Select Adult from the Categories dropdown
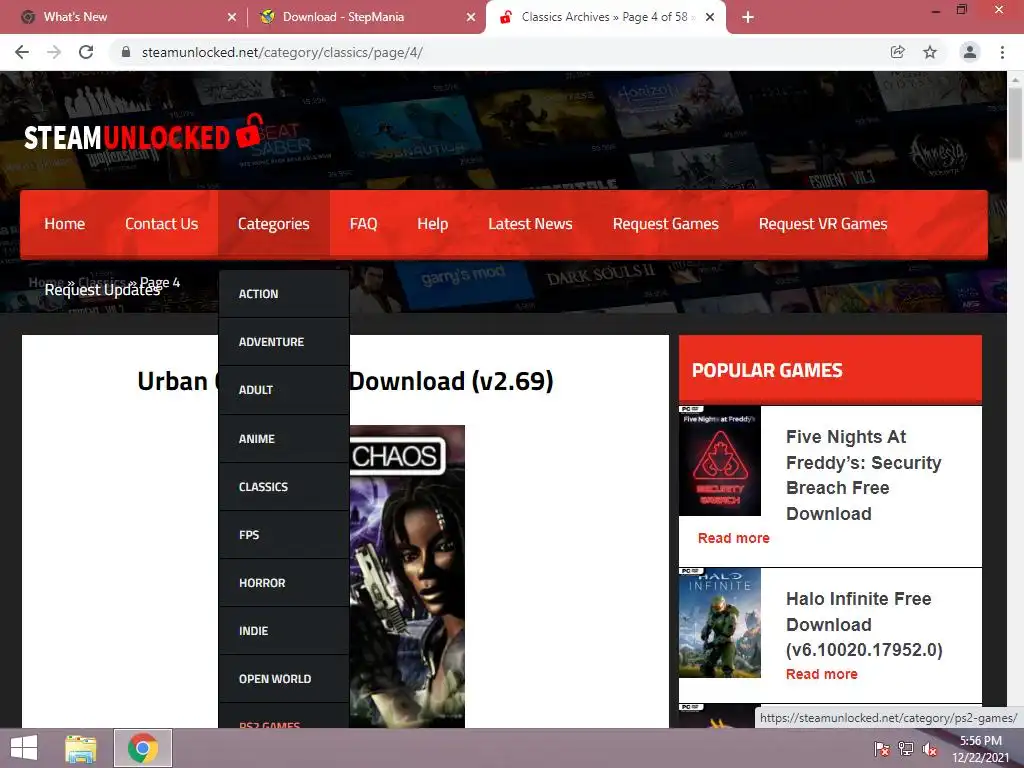1024x768 pixels. [284, 390]
